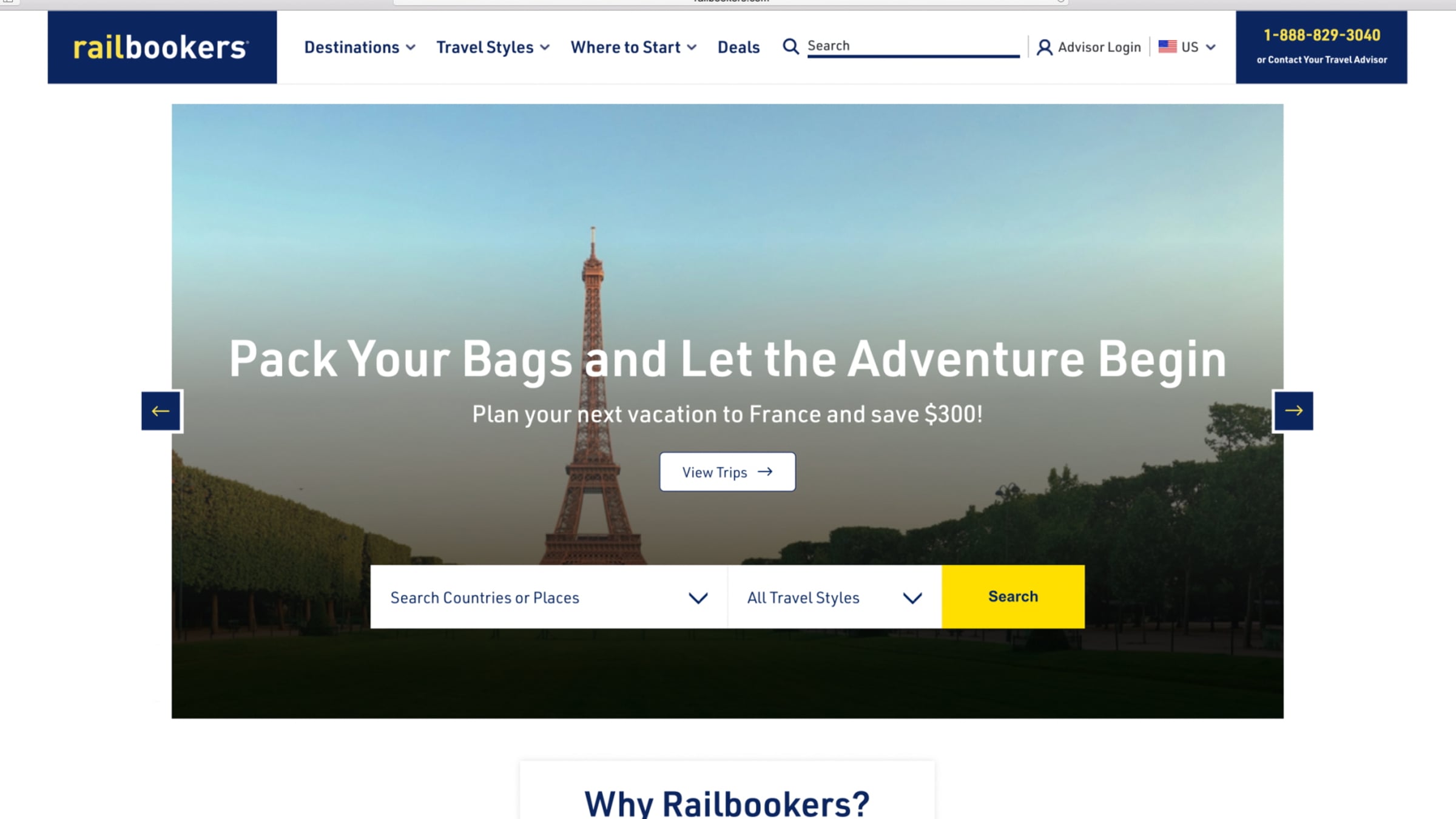Advance carousel with right arrow button
1456x819 pixels.
pos(1293,411)
